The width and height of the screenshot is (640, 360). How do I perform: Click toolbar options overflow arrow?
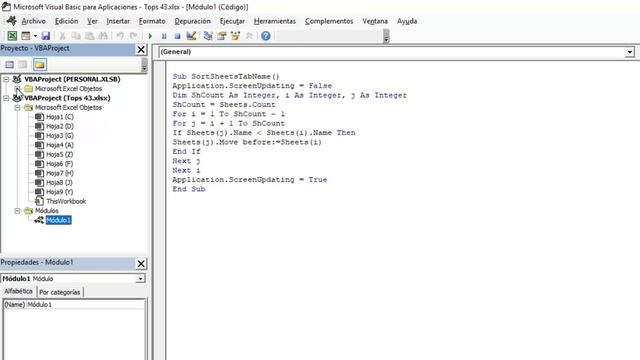coord(386,37)
